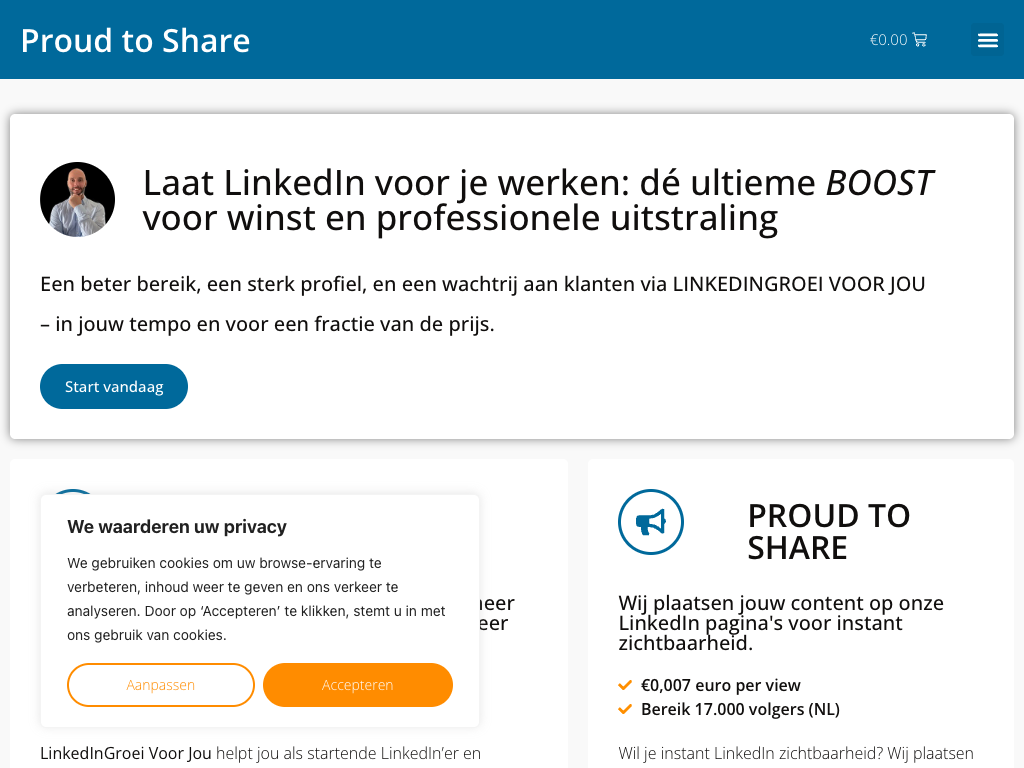Accept cookies with the Accepteren button
1024x768 pixels.
coord(358,685)
